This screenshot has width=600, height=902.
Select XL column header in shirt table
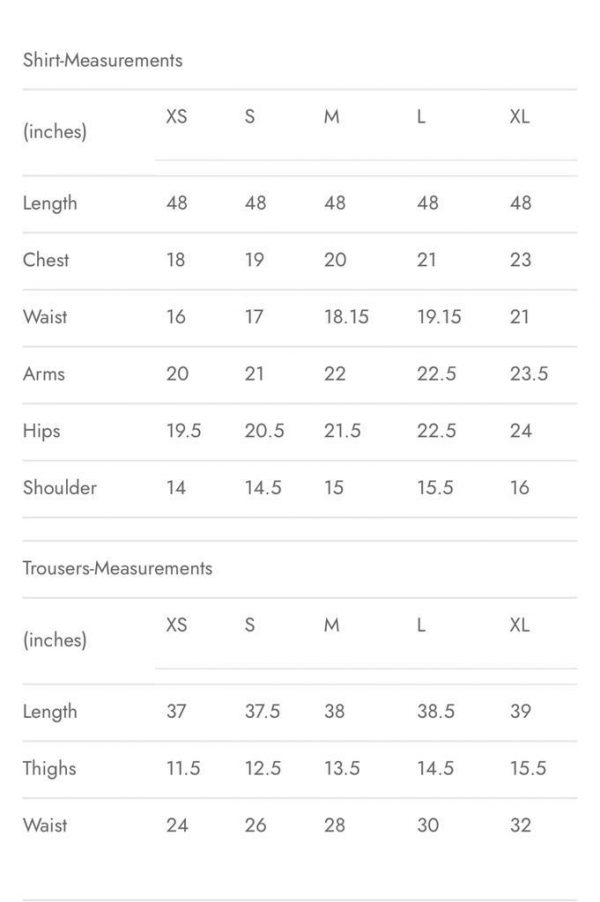(519, 116)
